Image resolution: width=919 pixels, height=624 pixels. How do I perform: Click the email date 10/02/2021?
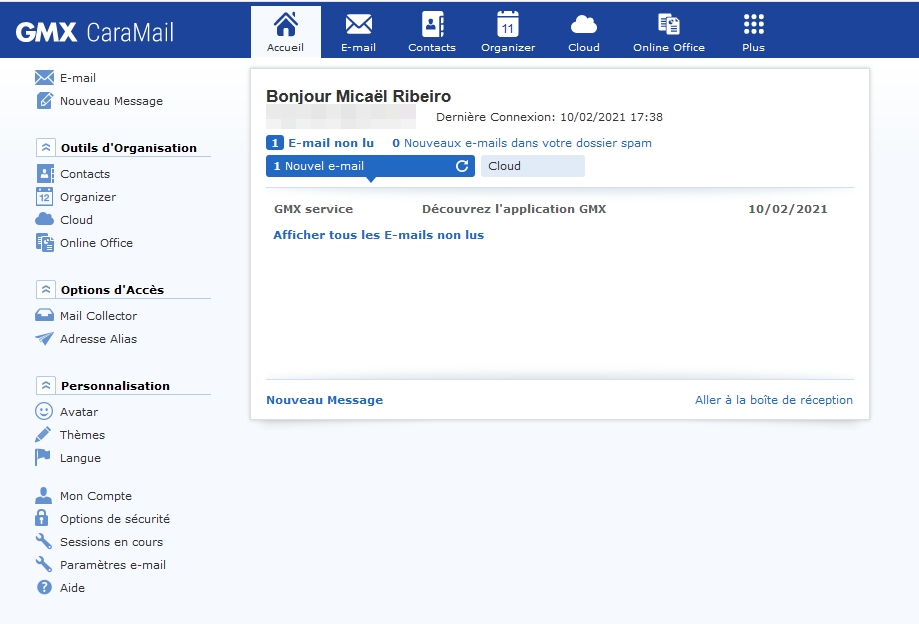pos(788,209)
